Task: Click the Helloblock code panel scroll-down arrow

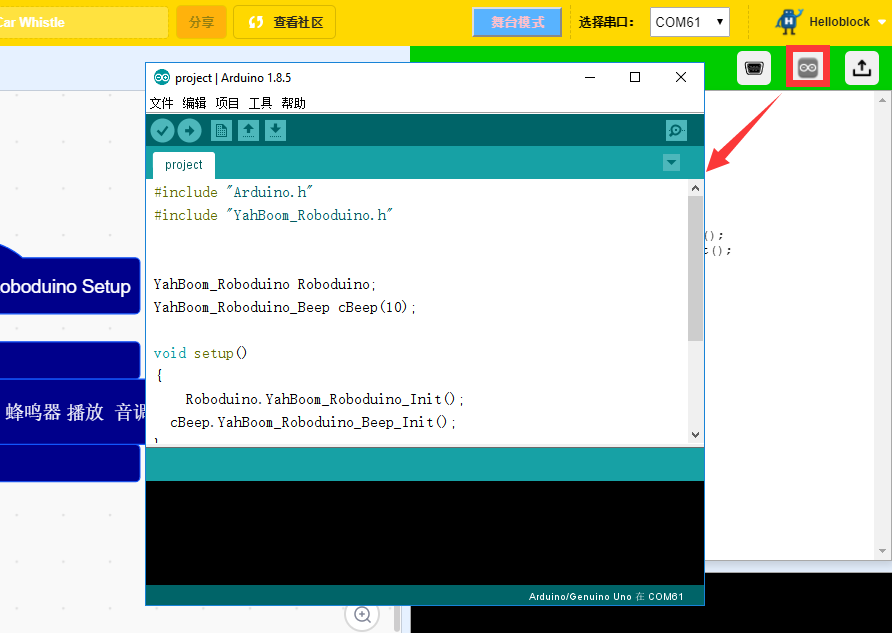Action: coord(882,551)
